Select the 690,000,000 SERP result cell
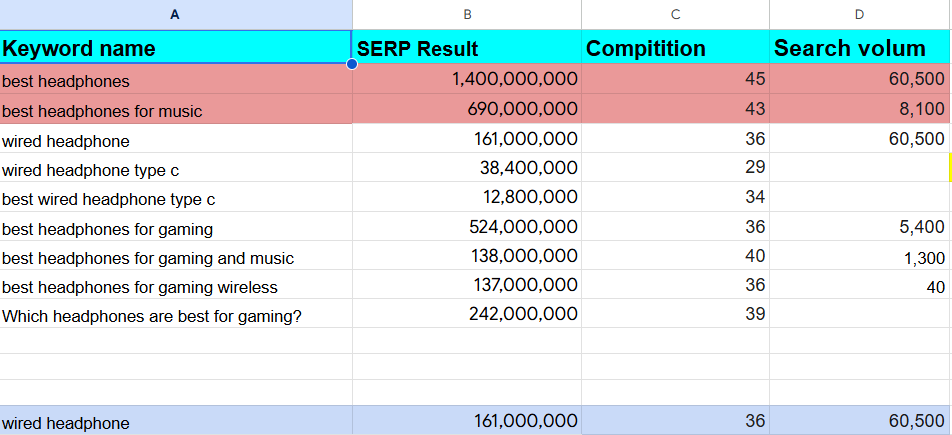Image resolution: width=952 pixels, height=435 pixels. 467,110
